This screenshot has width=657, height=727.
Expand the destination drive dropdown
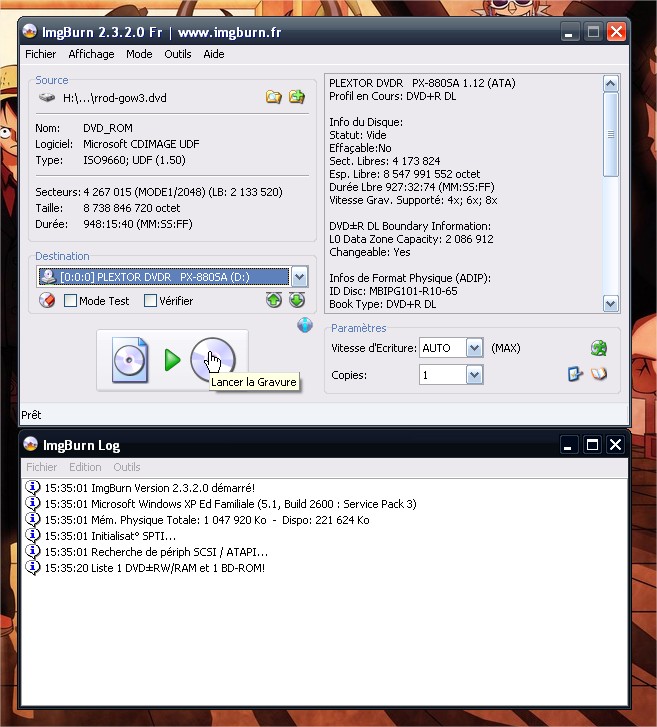click(x=300, y=277)
